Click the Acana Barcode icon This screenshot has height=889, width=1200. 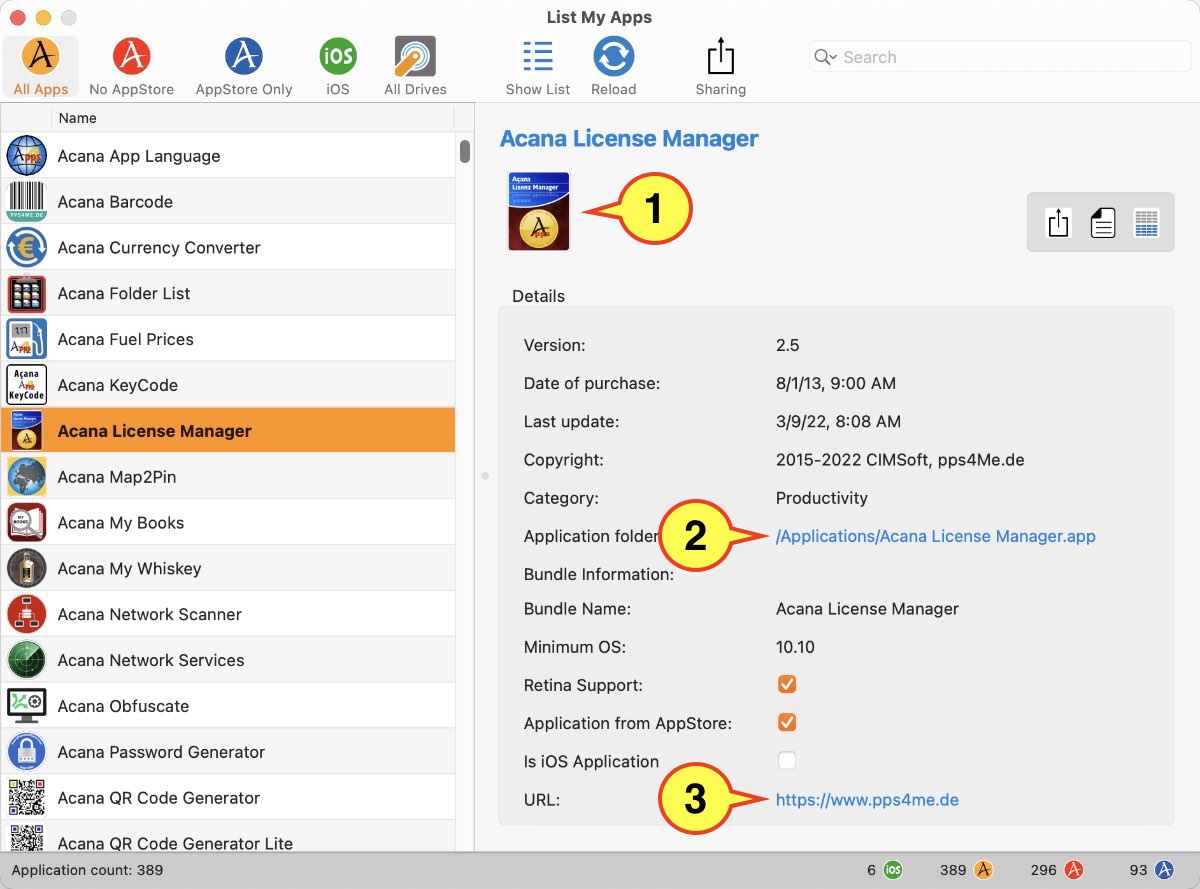(x=27, y=202)
